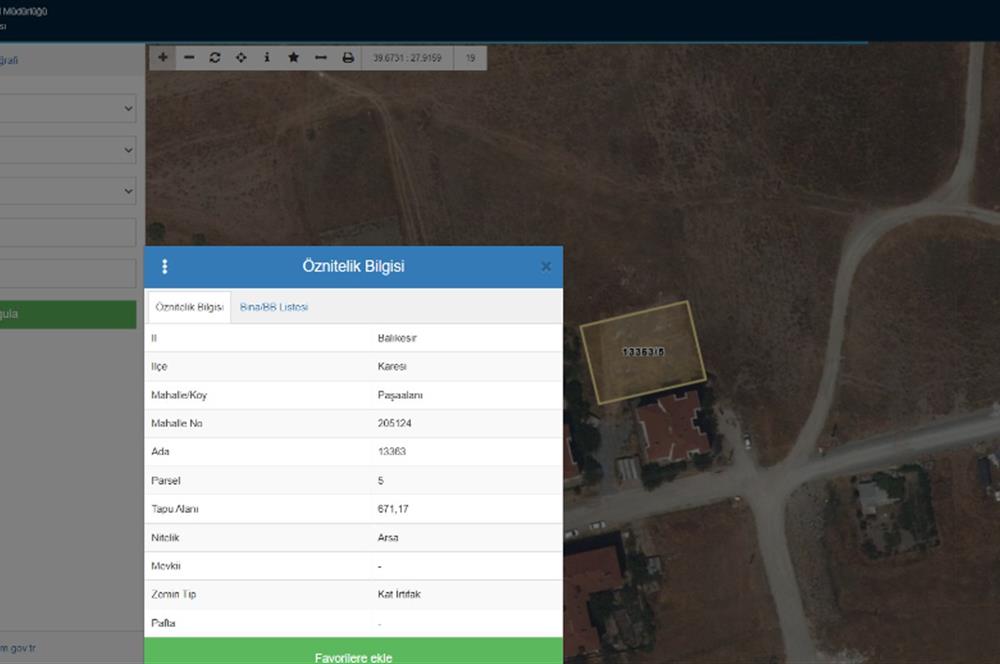1000x664 pixels.
Task: Click the crosshair locate icon in map toolbar
Action: click(241, 58)
